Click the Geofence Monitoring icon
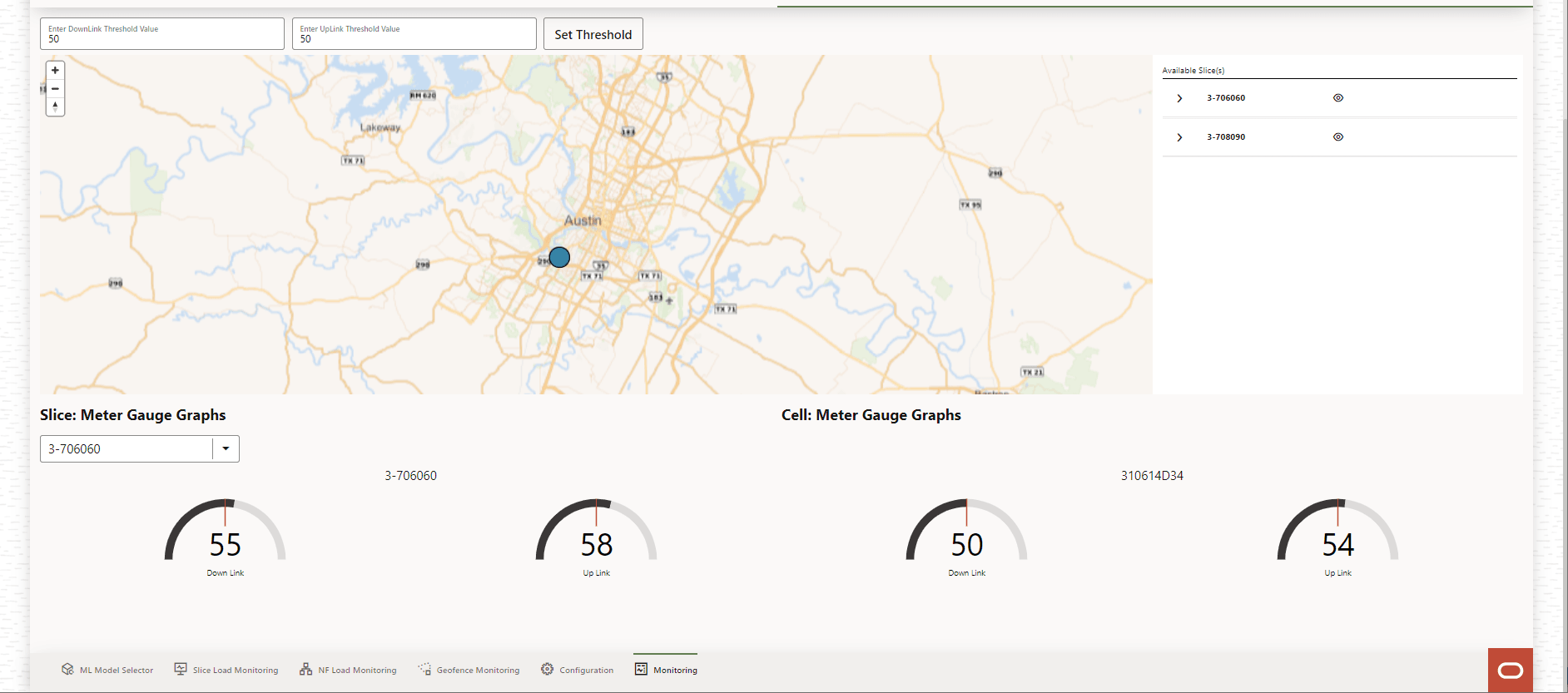1568x693 pixels. click(424, 669)
